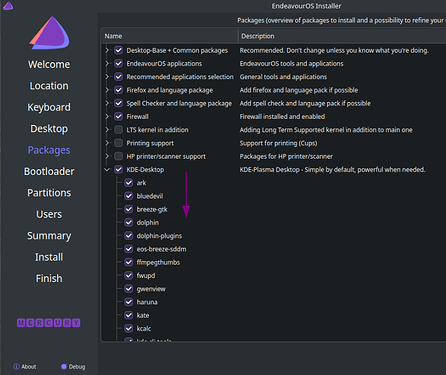
Task: Toggle the Debug indicator icon
Action: pos(64,367)
